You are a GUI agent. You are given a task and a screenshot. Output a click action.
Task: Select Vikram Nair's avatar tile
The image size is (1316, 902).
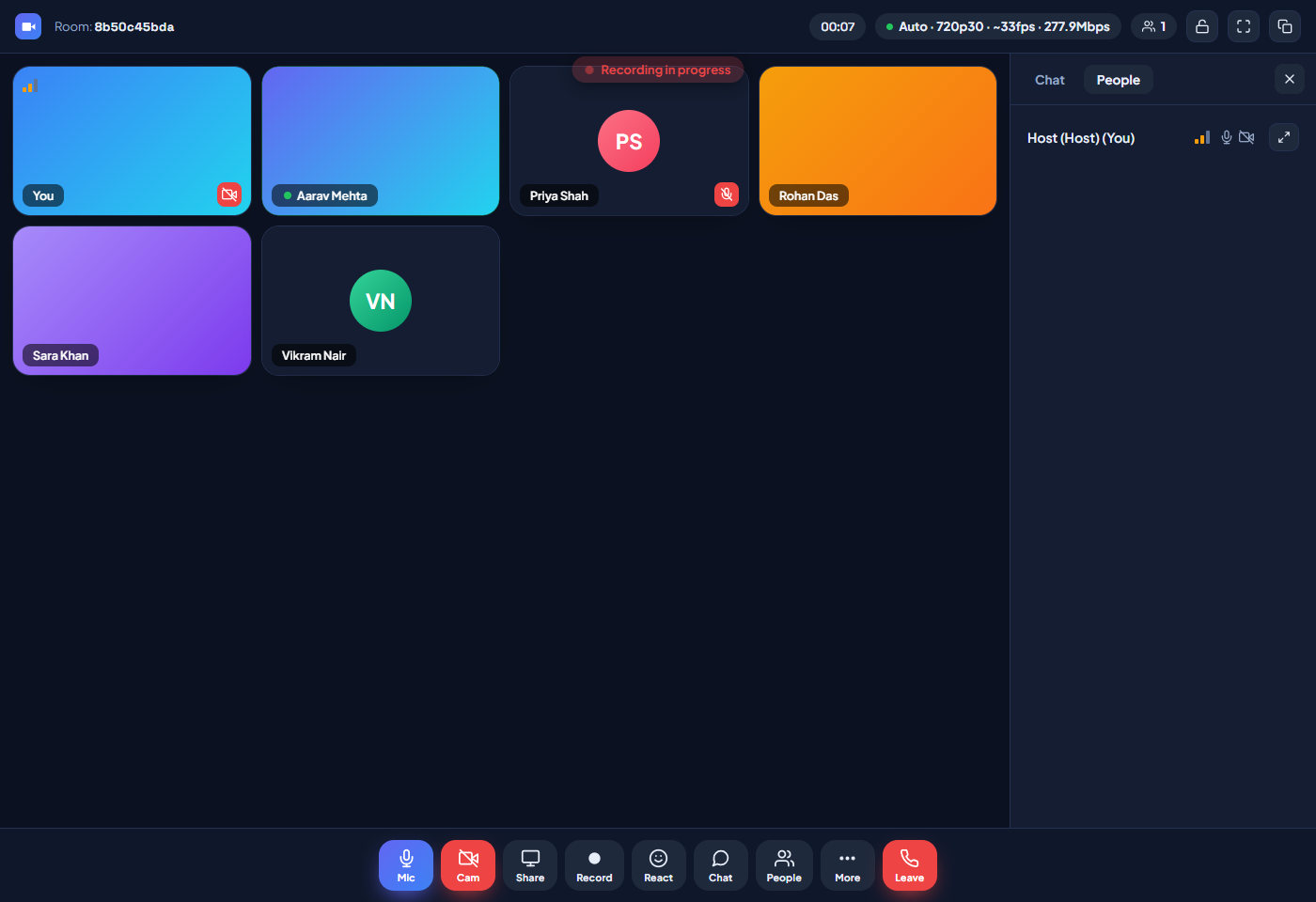click(381, 301)
